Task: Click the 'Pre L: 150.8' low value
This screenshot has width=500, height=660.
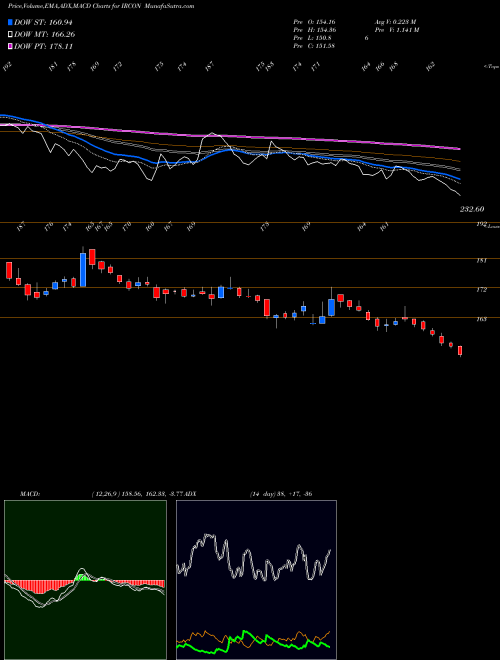Action: tap(312, 38)
